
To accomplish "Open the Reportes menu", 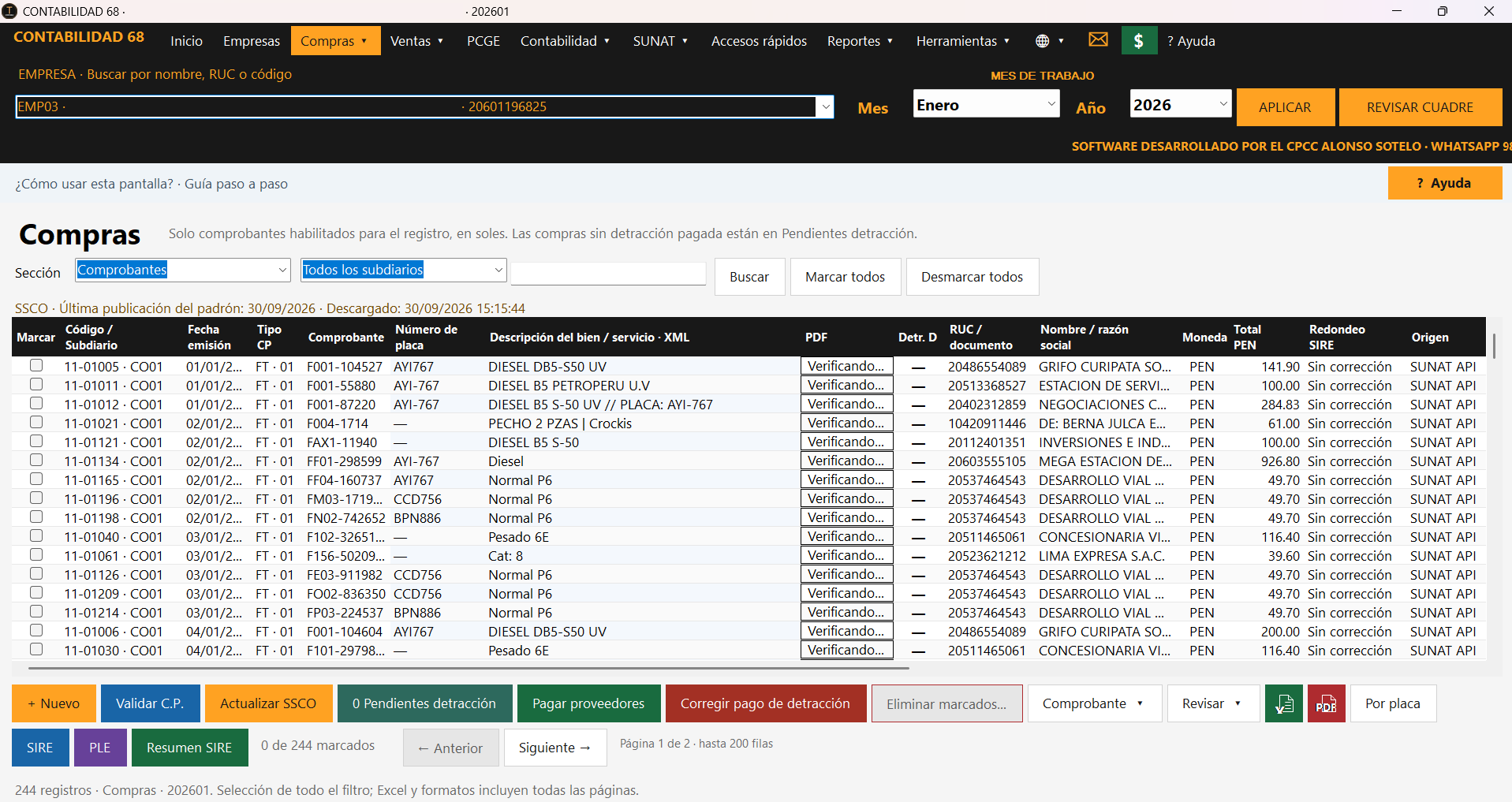I will click(861, 41).
